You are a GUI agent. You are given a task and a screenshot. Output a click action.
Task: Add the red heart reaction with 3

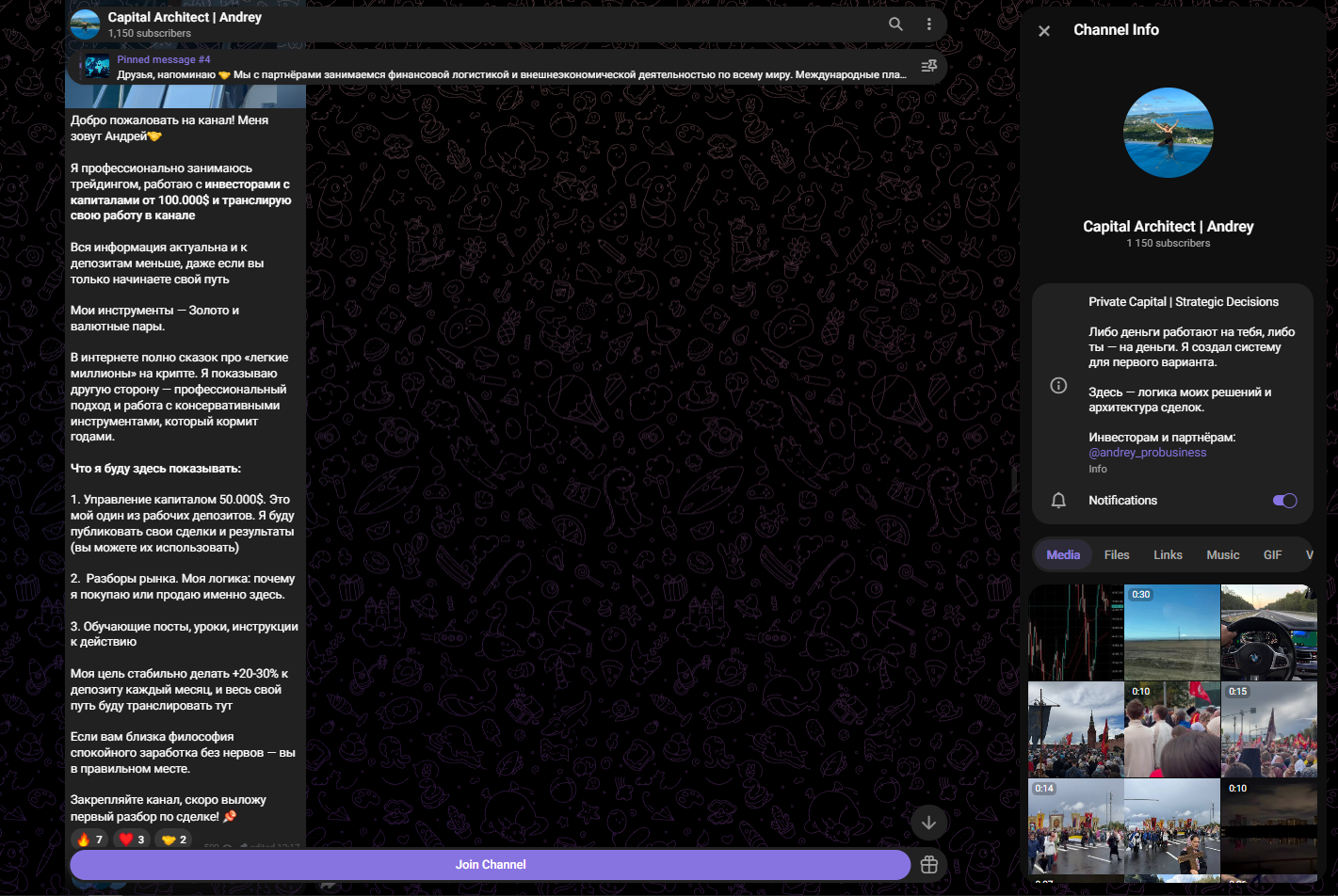(x=132, y=840)
